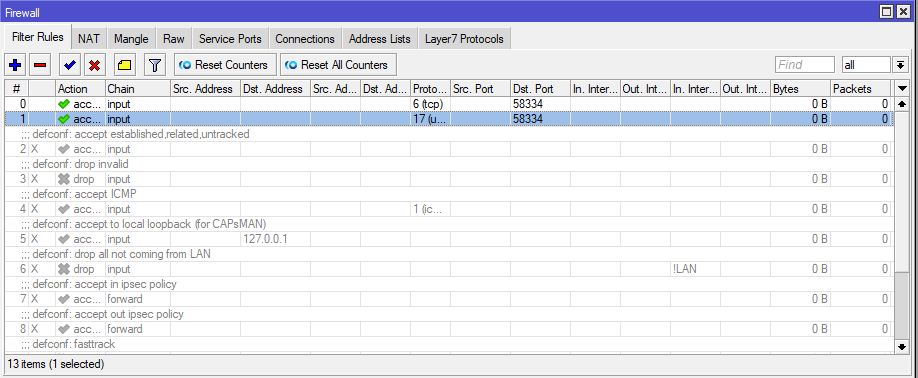The width and height of the screenshot is (918, 378).
Task: Select 'accept in ipsec policy' comment row
Action: [x=449, y=284]
